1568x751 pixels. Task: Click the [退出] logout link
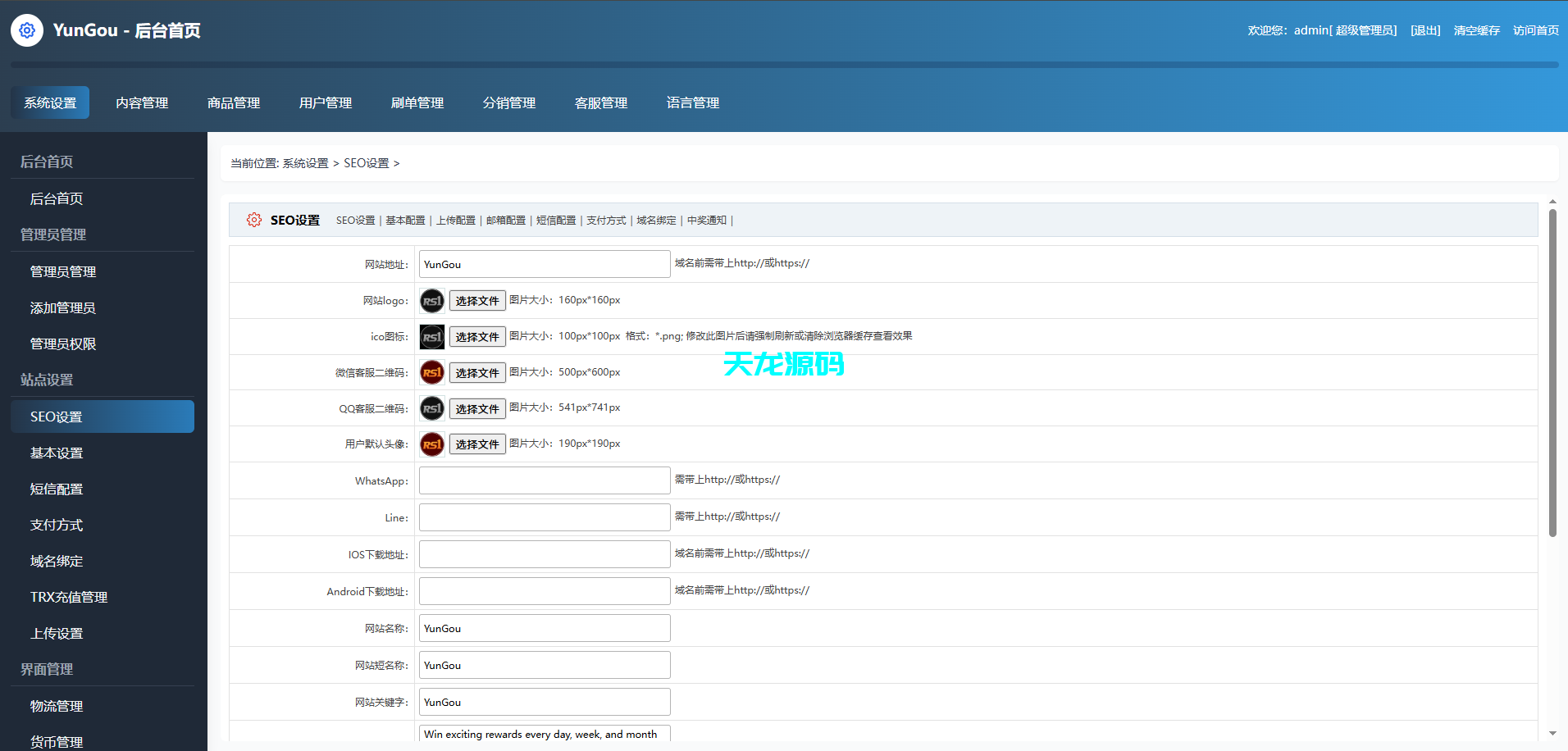pos(1424,30)
